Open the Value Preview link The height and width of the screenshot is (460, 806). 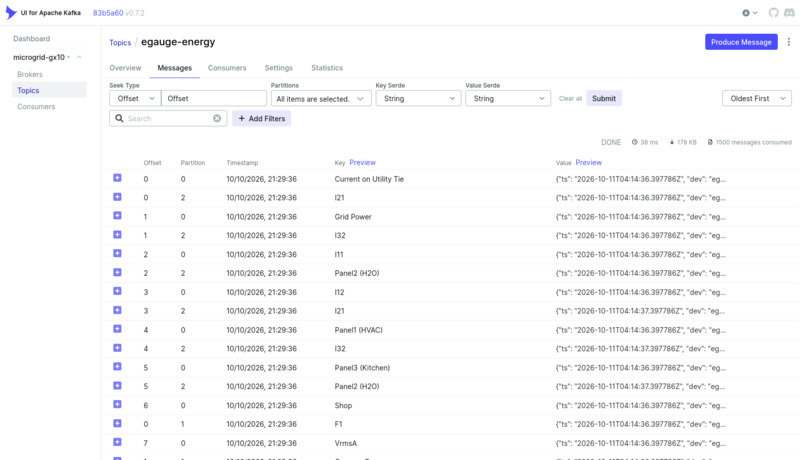pyautogui.click(x=589, y=162)
